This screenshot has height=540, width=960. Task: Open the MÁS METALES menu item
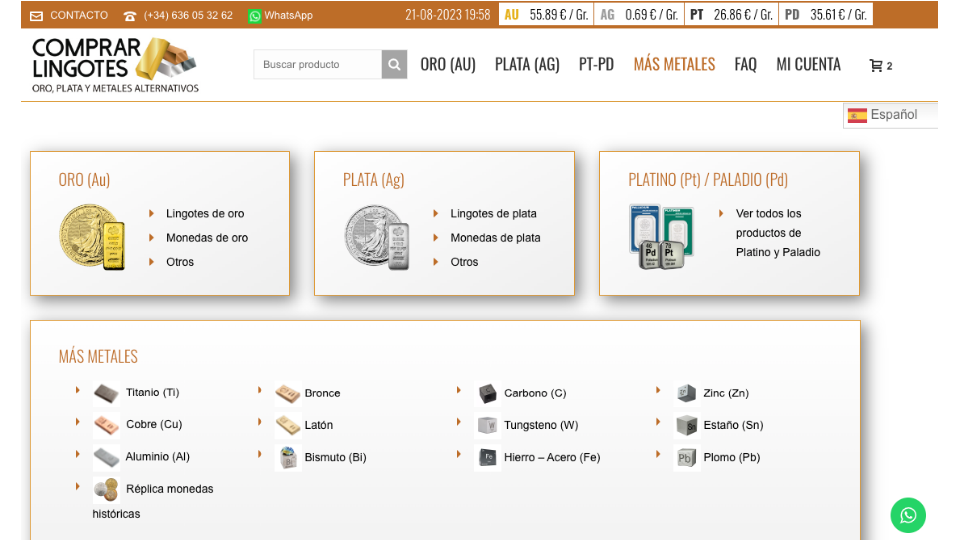tap(674, 65)
